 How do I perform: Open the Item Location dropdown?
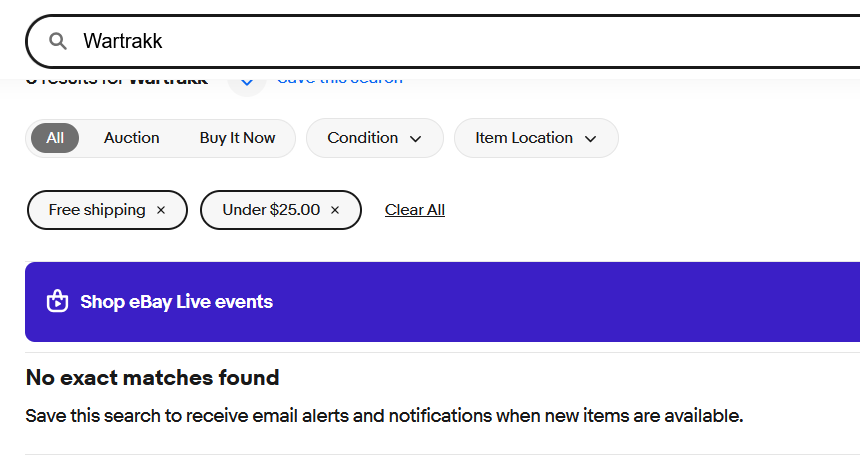(x=536, y=138)
